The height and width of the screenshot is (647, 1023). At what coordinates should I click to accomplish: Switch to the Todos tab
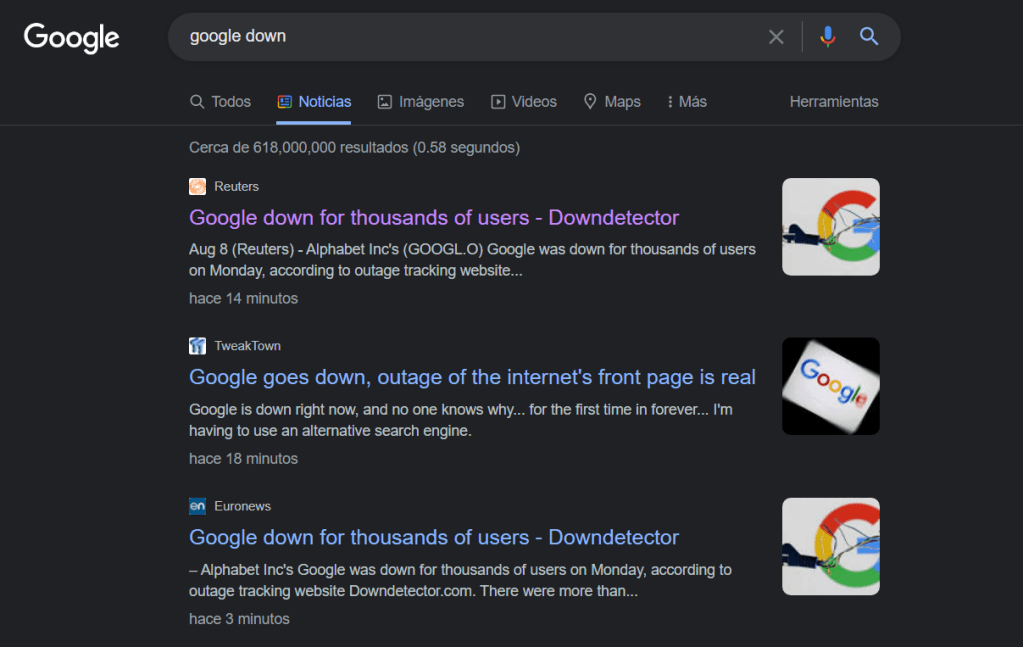pos(220,102)
